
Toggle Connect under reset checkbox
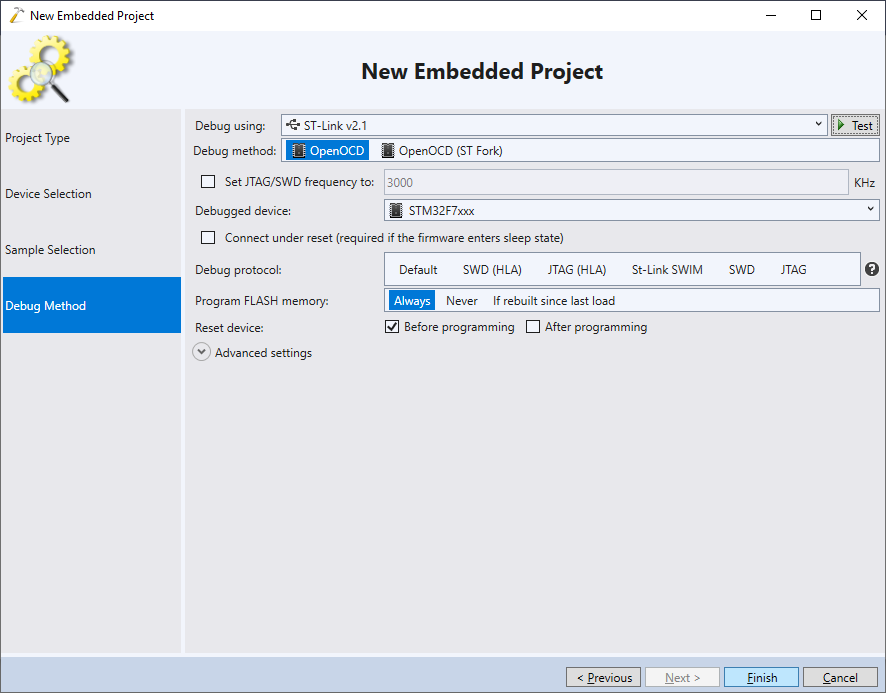pyautogui.click(x=208, y=237)
